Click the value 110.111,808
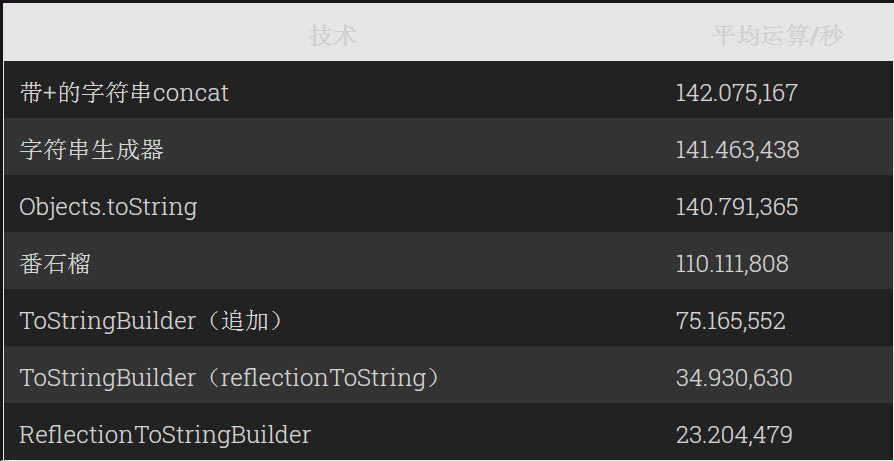The height and width of the screenshot is (461, 894). pyautogui.click(x=732, y=264)
